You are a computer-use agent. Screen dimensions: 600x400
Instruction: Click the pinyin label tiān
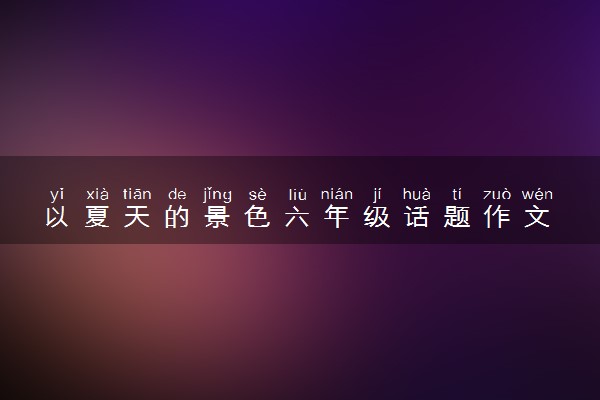coord(137,194)
